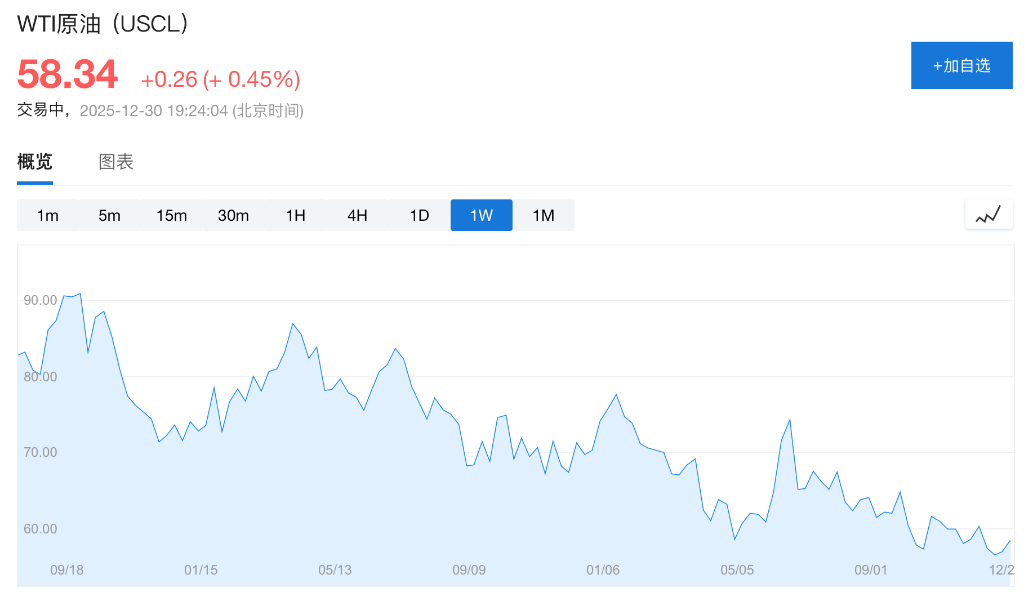The image size is (1024, 600).
Task: Open the 概览 overview tab
Action: pyautogui.click(x=33, y=161)
